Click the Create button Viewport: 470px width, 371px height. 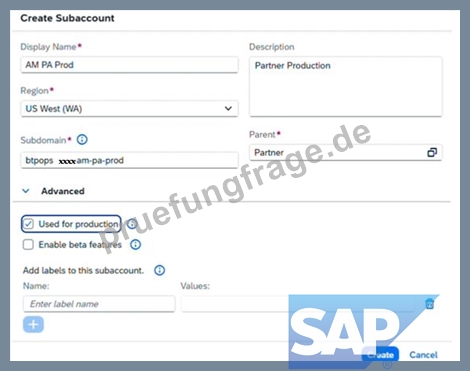(380, 355)
